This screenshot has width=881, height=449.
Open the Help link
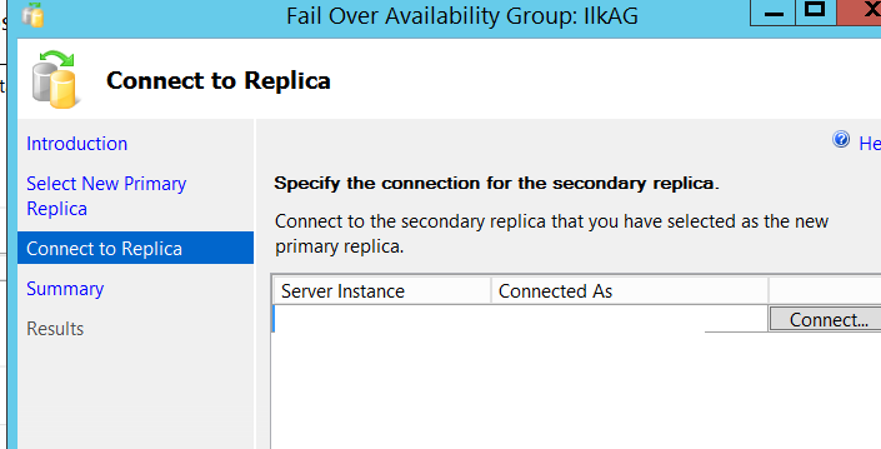tap(869, 143)
